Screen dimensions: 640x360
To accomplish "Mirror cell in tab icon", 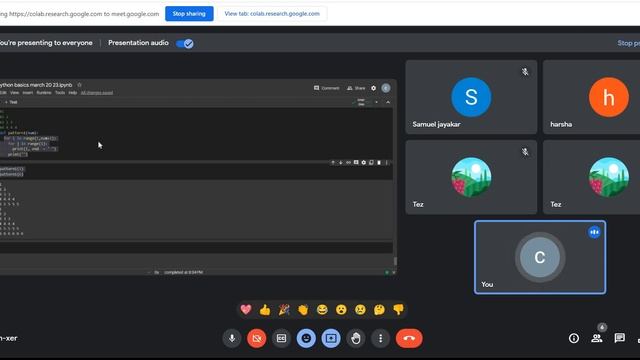I will click(371, 163).
